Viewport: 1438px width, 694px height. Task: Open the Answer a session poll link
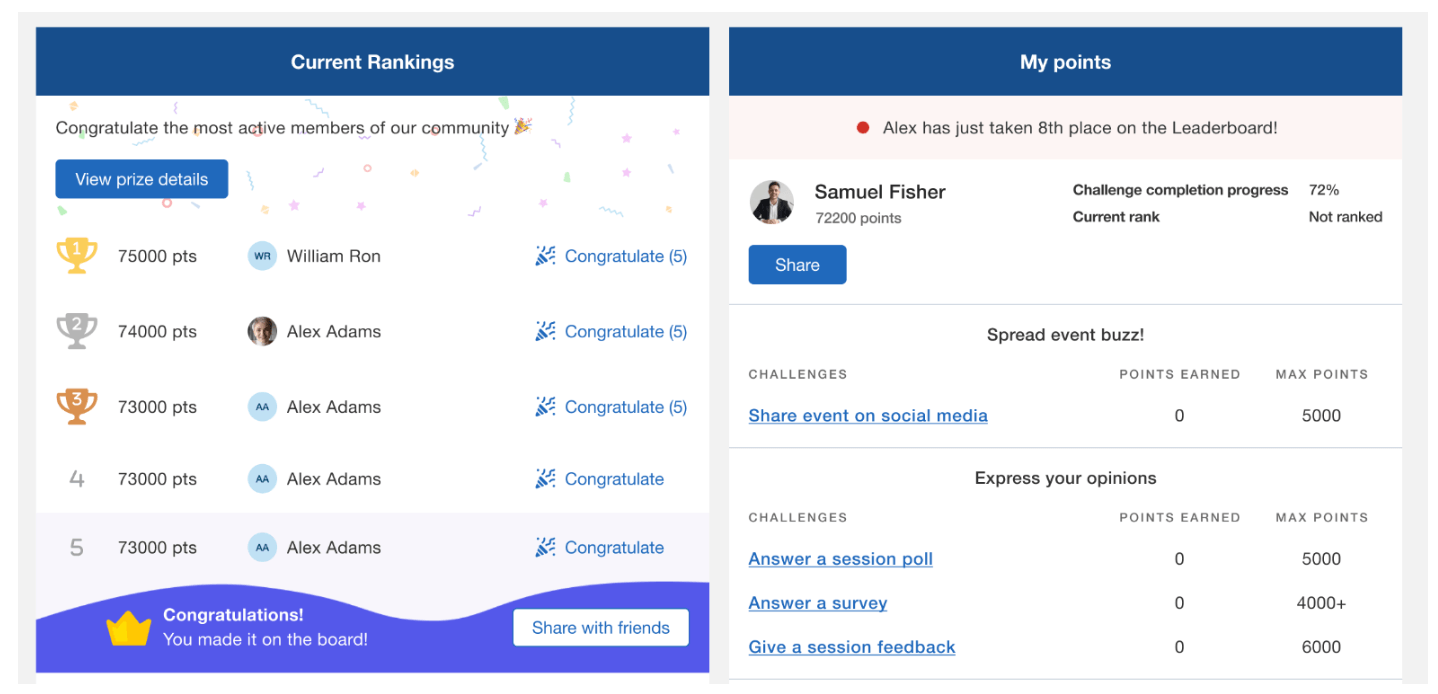[x=840, y=559]
